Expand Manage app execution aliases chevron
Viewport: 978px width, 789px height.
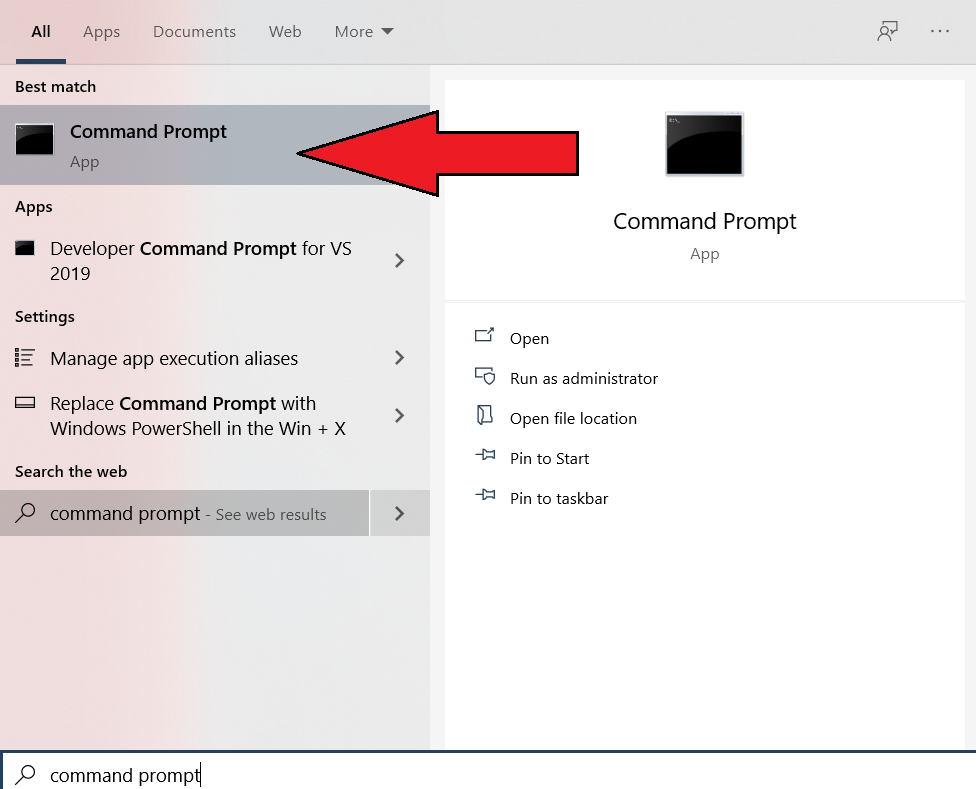(x=400, y=358)
